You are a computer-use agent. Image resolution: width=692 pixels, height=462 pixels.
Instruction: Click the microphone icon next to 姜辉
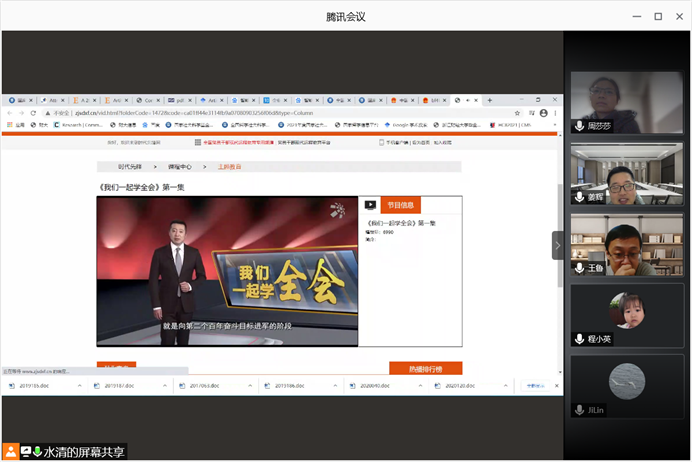click(x=579, y=197)
